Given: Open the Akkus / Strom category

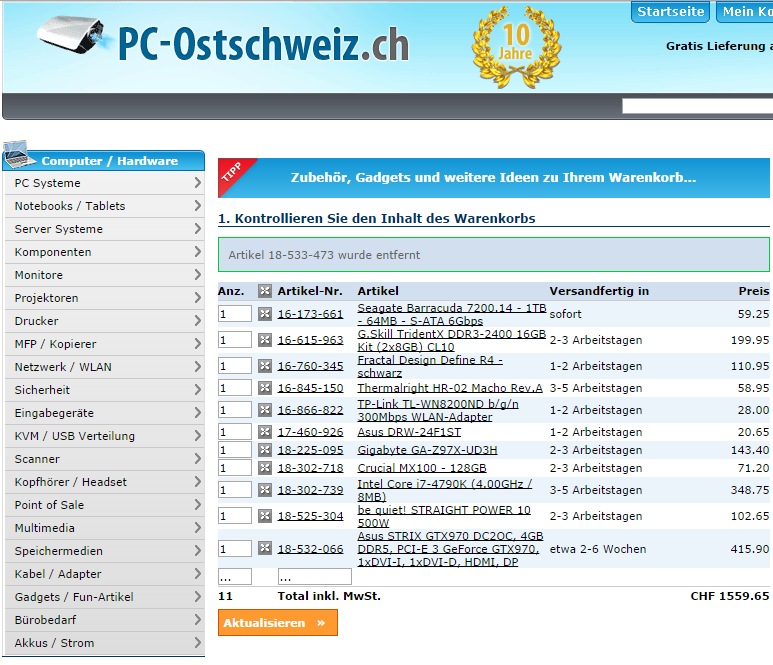Looking at the screenshot, I should (x=105, y=643).
